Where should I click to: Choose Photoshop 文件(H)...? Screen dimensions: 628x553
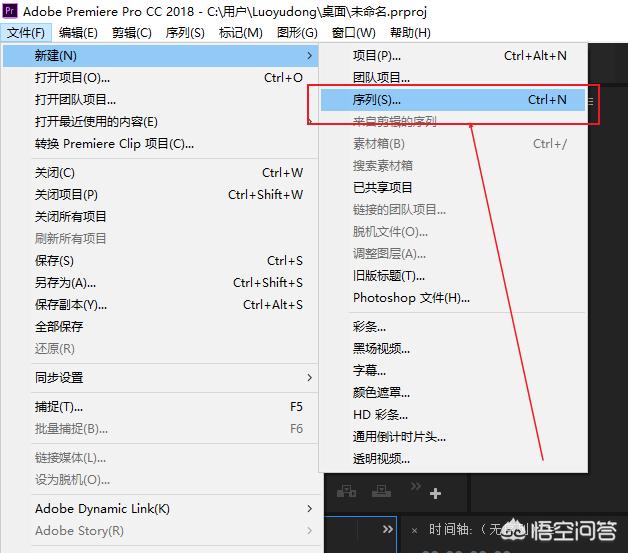(x=453, y=298)
